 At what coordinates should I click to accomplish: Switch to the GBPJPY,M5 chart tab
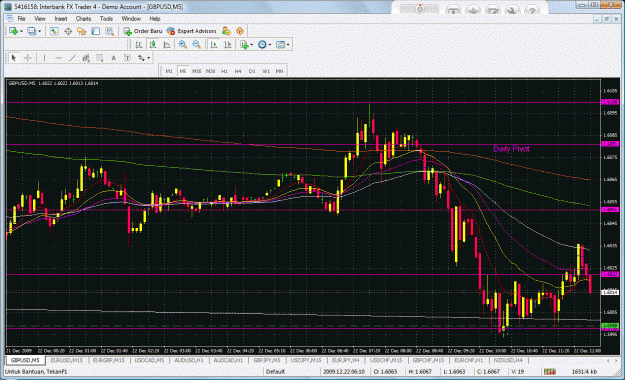click(267, 360)
